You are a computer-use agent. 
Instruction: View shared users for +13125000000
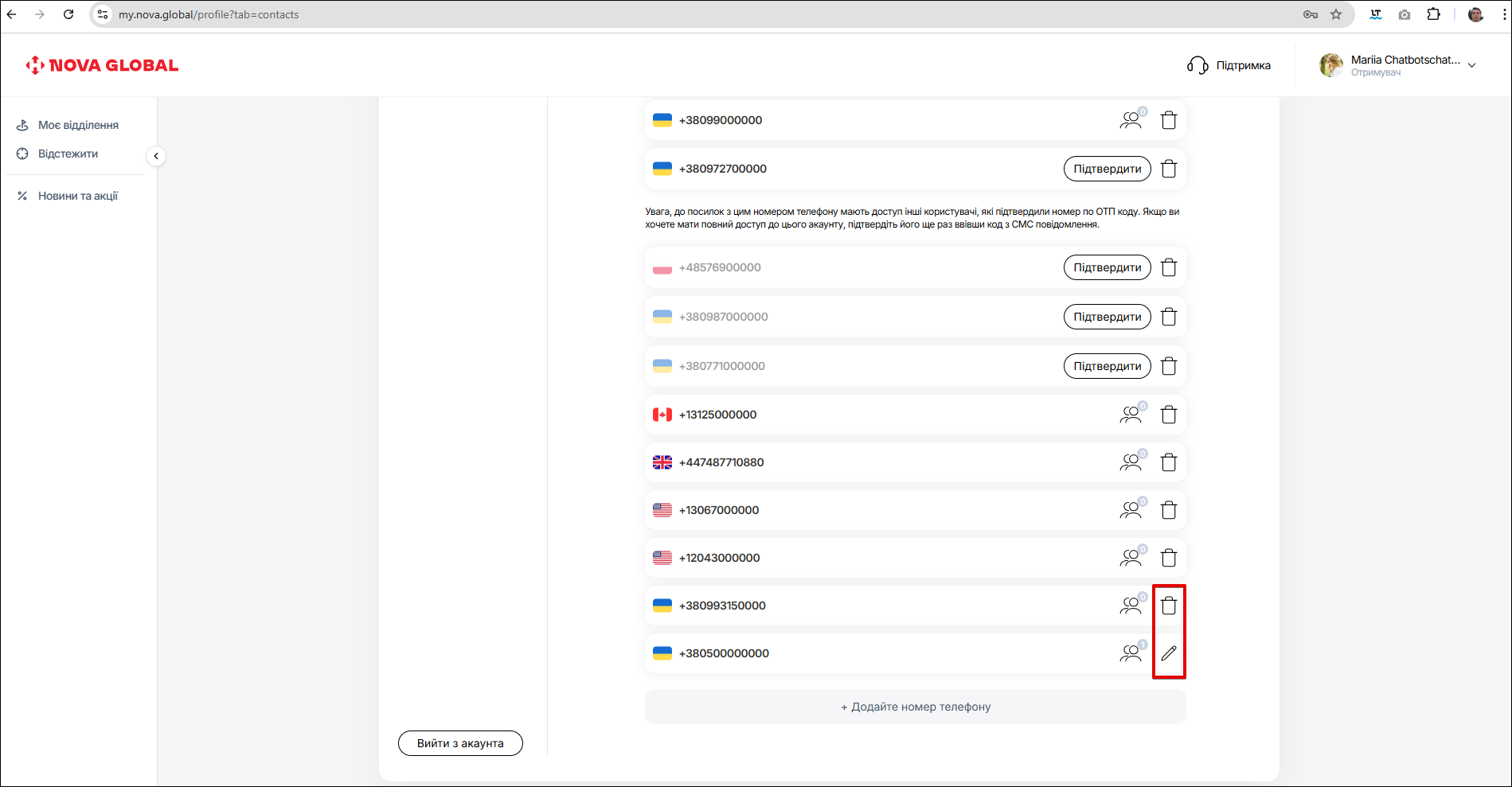coord(1131,415)
